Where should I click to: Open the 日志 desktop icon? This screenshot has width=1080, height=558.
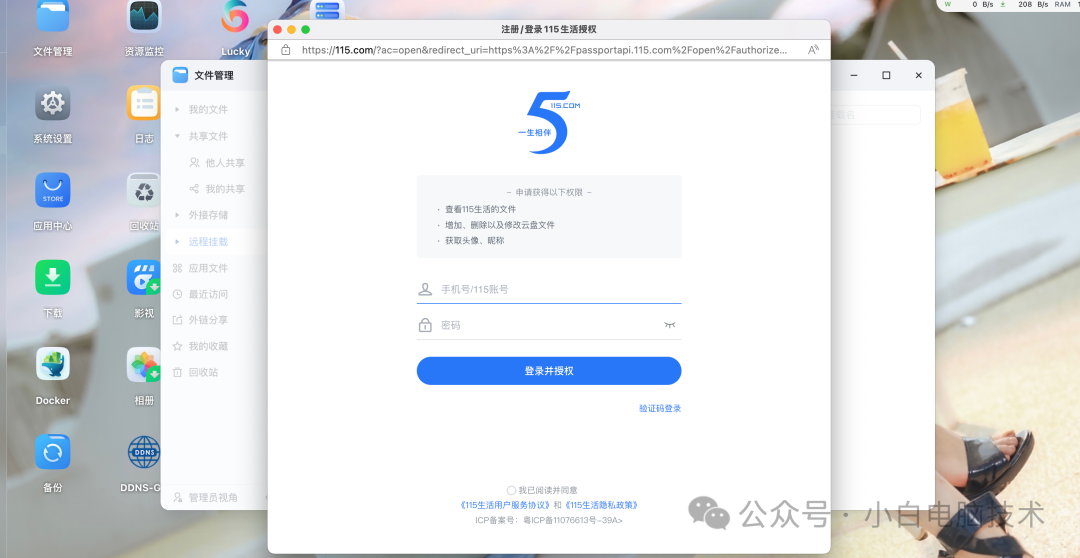coord(144,103)
